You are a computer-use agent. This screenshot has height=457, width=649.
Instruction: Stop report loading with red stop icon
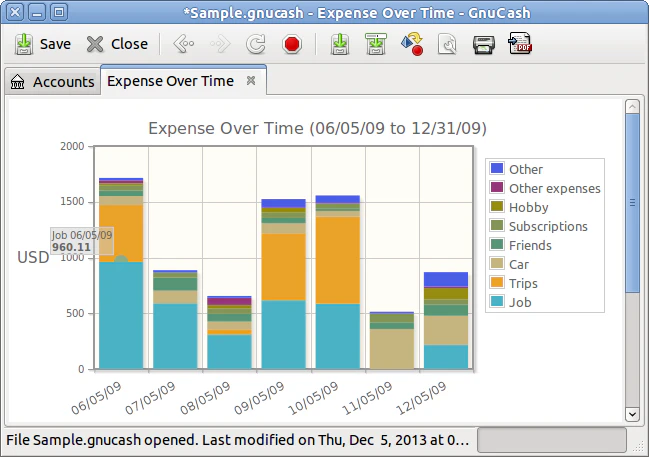(292, 44)
